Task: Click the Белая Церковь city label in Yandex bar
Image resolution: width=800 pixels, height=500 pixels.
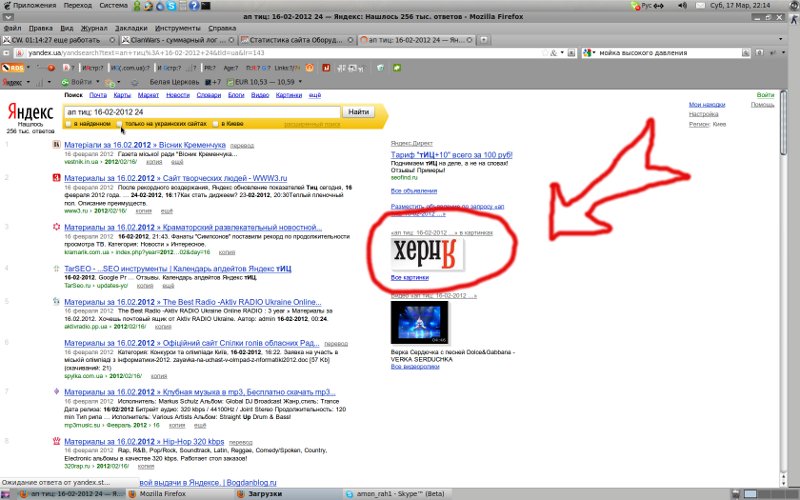Action: (174, 82)
